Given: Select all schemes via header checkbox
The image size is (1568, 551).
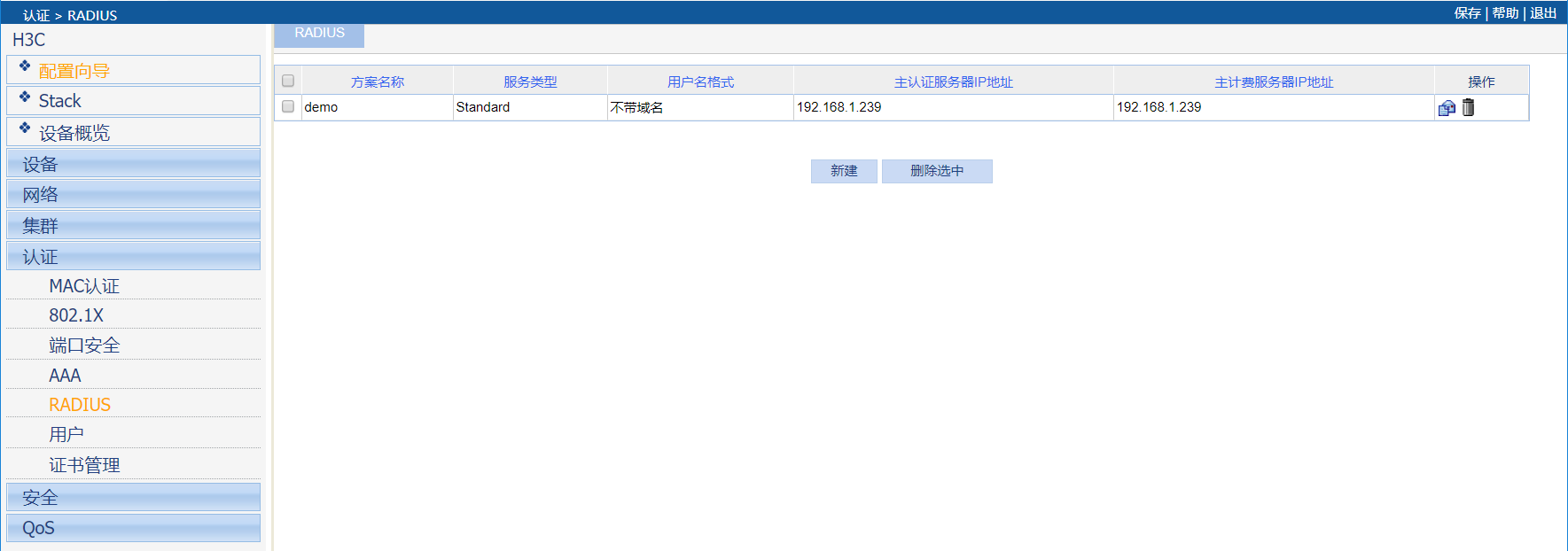Looking at the screenshot, I should (288, 81).
